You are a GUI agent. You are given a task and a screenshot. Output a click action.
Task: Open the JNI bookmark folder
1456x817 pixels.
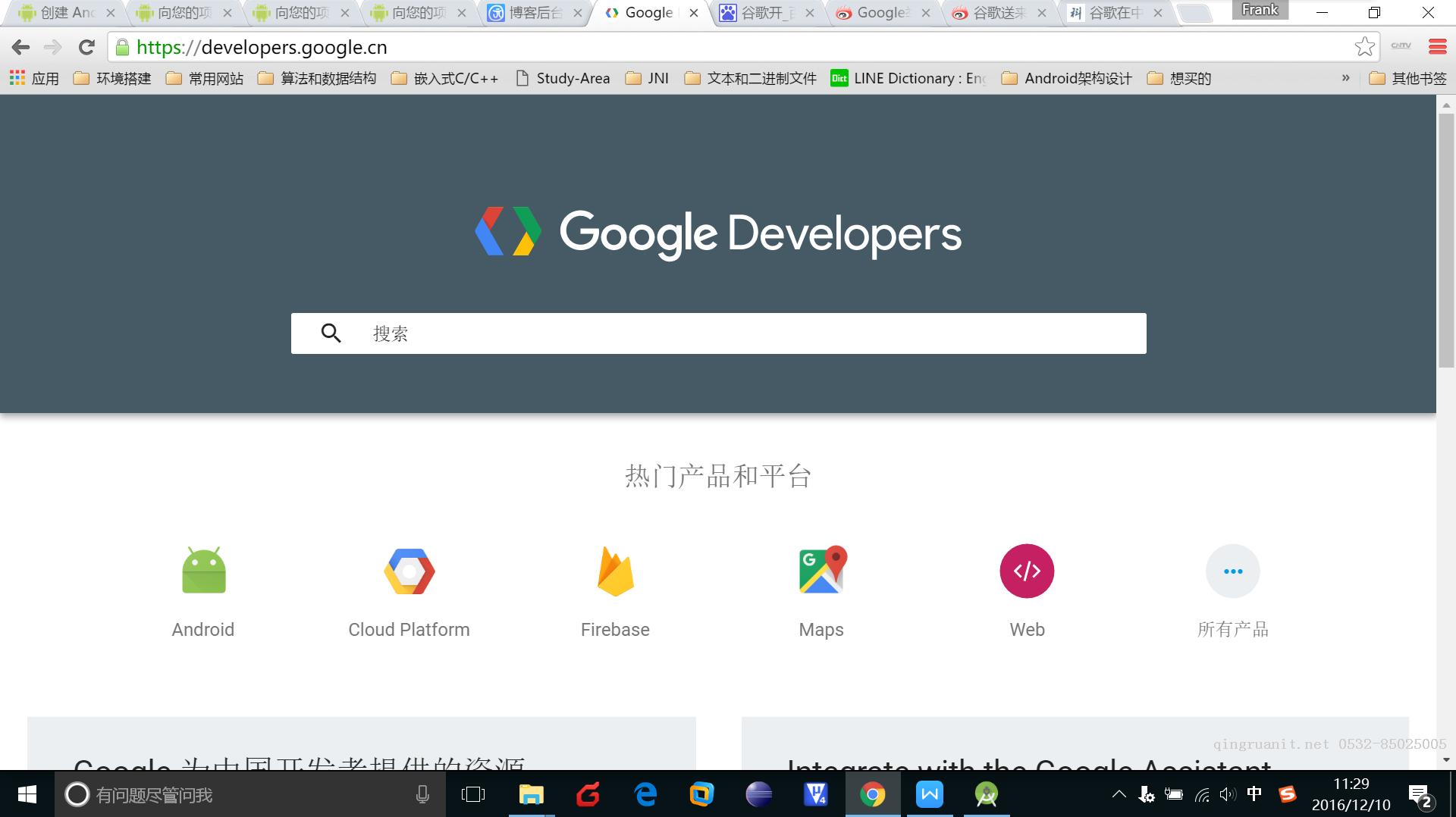coord(647,78)
